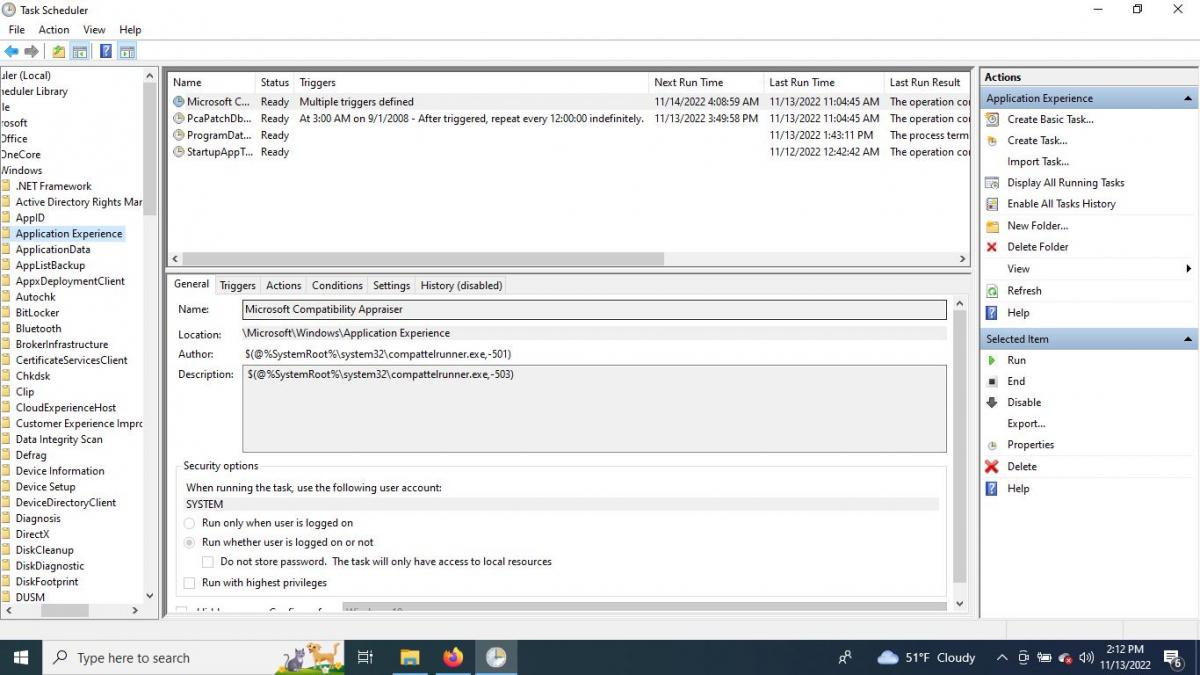This screenshot has height=675, width=1200.
Task: Switch to the History (disabled) tab
Action: pos(461,286)
